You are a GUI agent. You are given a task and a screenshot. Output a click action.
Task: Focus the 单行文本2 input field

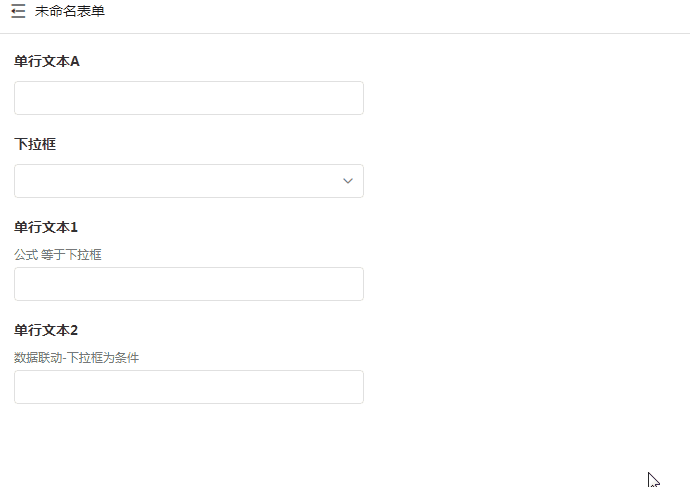click(188, 387)
